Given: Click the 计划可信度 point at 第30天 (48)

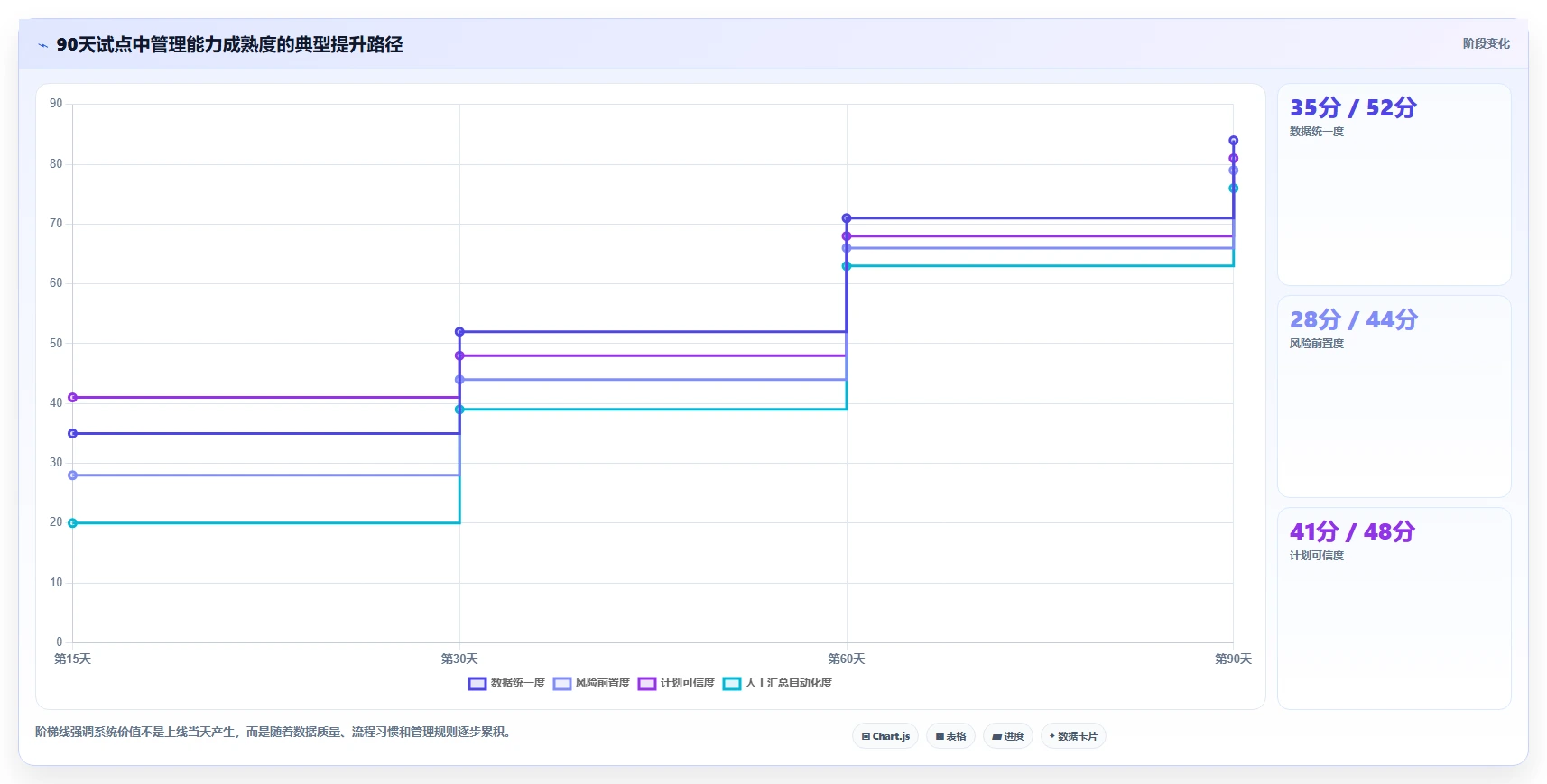Looking at the screenshot, I should point(459,355).
